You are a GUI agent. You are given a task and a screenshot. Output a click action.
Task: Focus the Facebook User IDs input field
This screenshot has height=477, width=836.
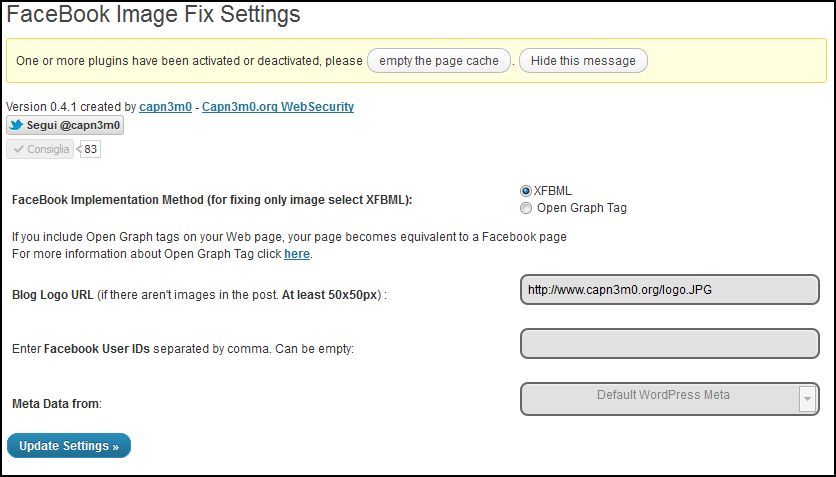(x=670, y=343)
